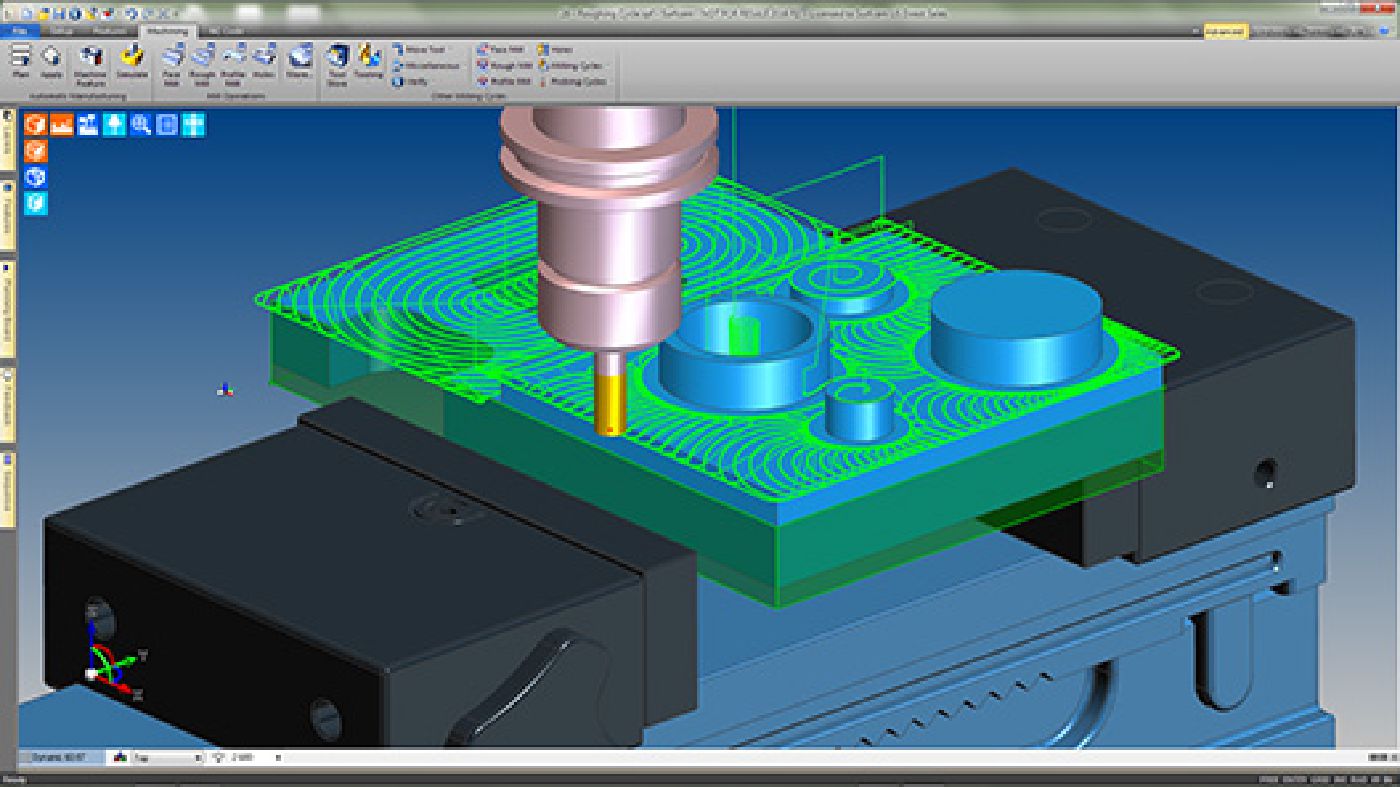The image size is (1400, 787).
Task: Switch to the NC Code ribbon tab
Action: [x=225, y=31]
